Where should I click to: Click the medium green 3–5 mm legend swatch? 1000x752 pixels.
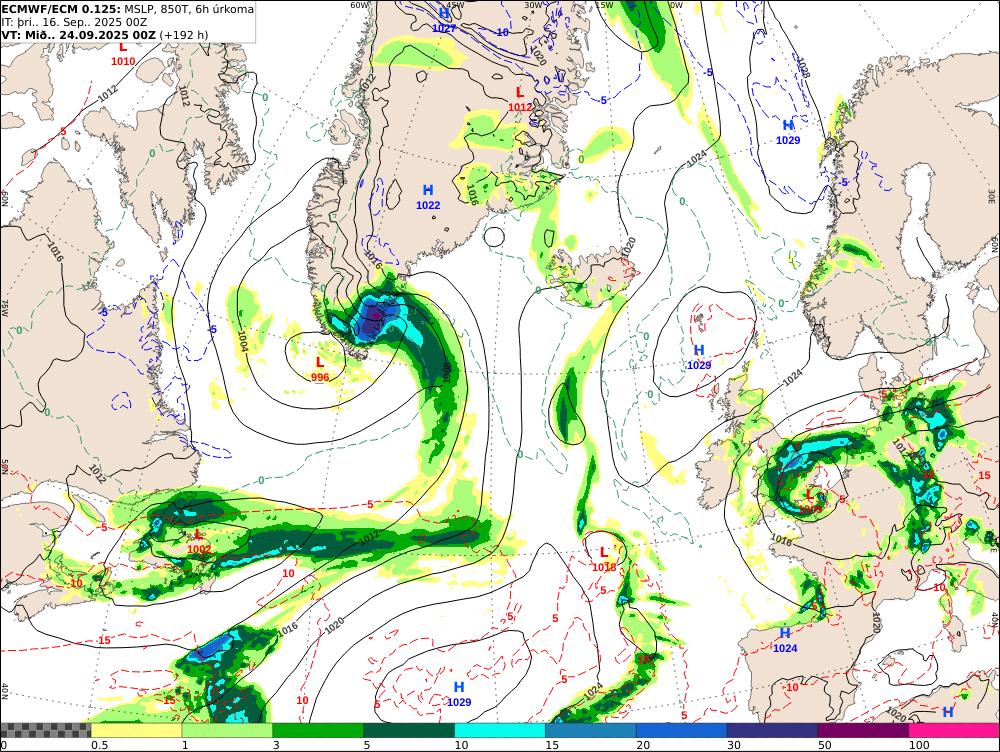point(318,730)
